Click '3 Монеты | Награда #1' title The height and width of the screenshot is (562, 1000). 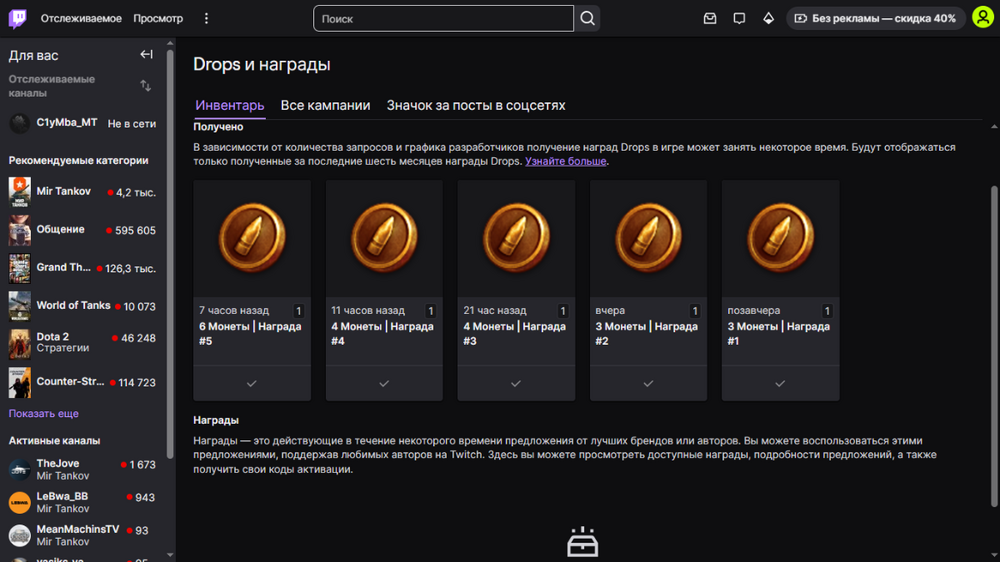point(778,334)
